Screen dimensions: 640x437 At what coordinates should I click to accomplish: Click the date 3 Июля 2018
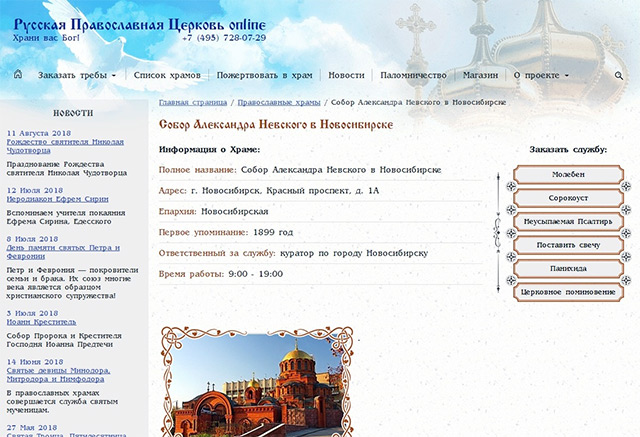pyautogui.click(x=32, y=313)
